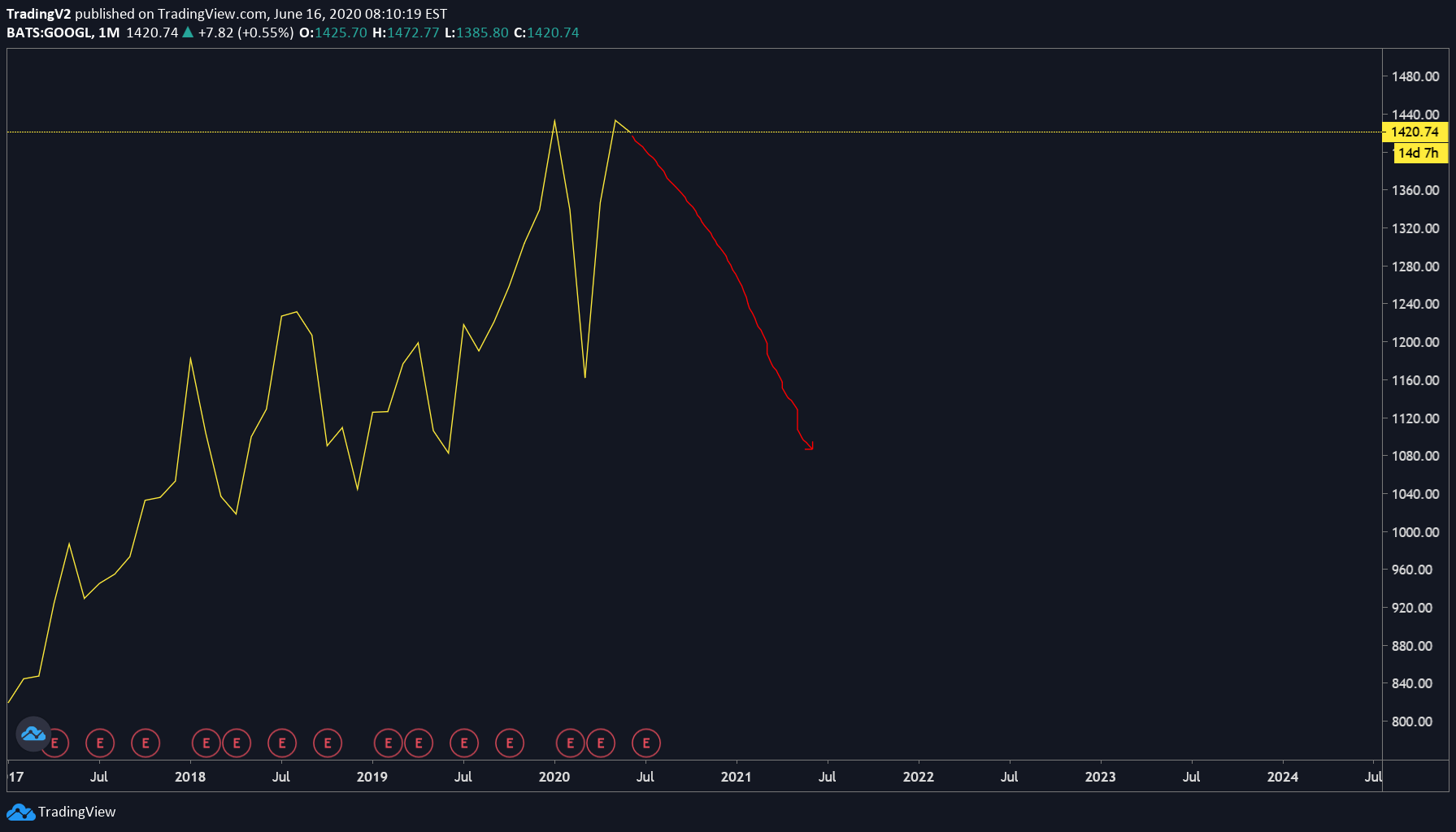The height and width of the screenshot is (832, 1456).
Task: Click the 2018 time axis label
Action: point(190,777)
